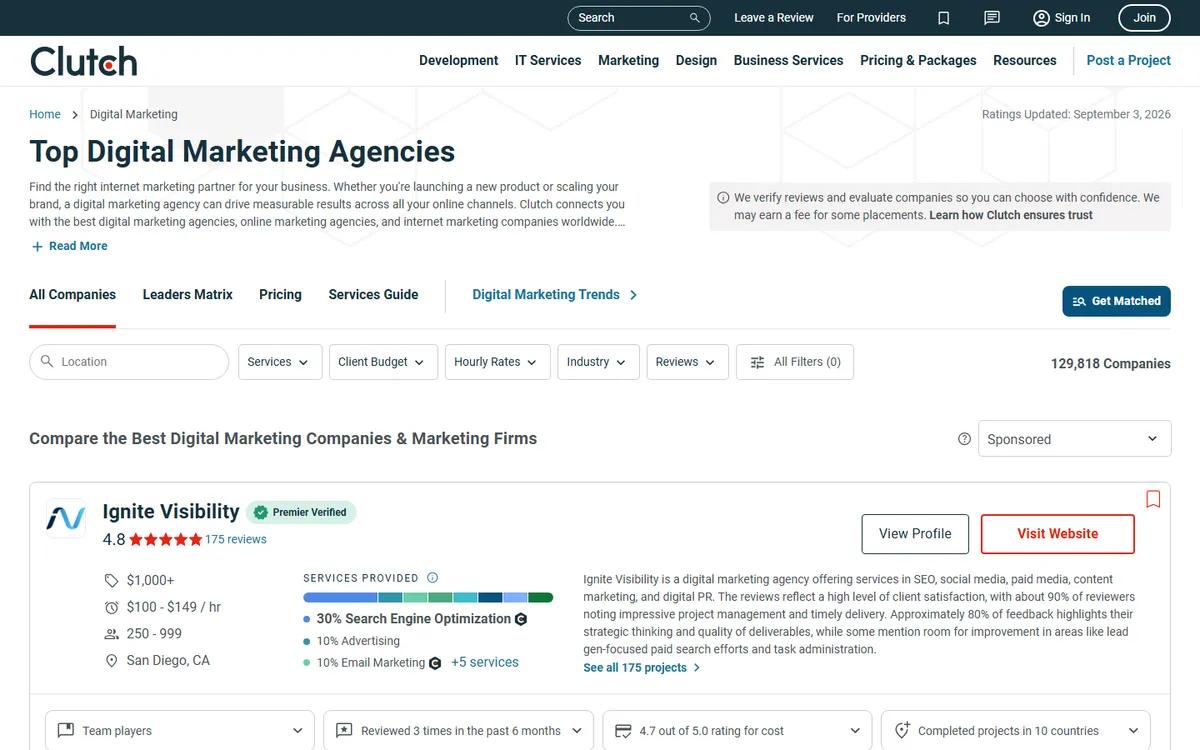Switch to Leaders Matrix tab

(x=188, y=295)
